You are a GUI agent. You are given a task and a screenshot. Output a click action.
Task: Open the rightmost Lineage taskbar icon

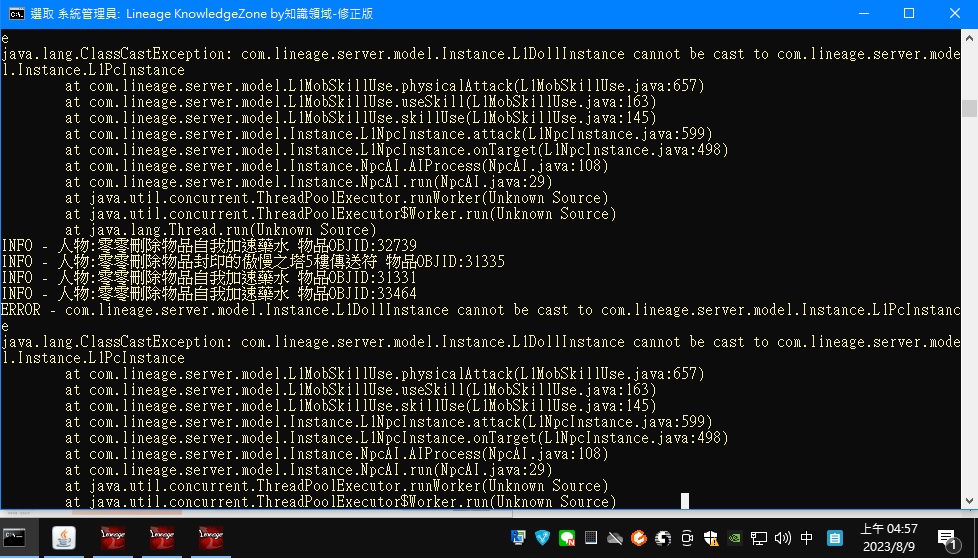pyautogui.click(x=211, y=537)
